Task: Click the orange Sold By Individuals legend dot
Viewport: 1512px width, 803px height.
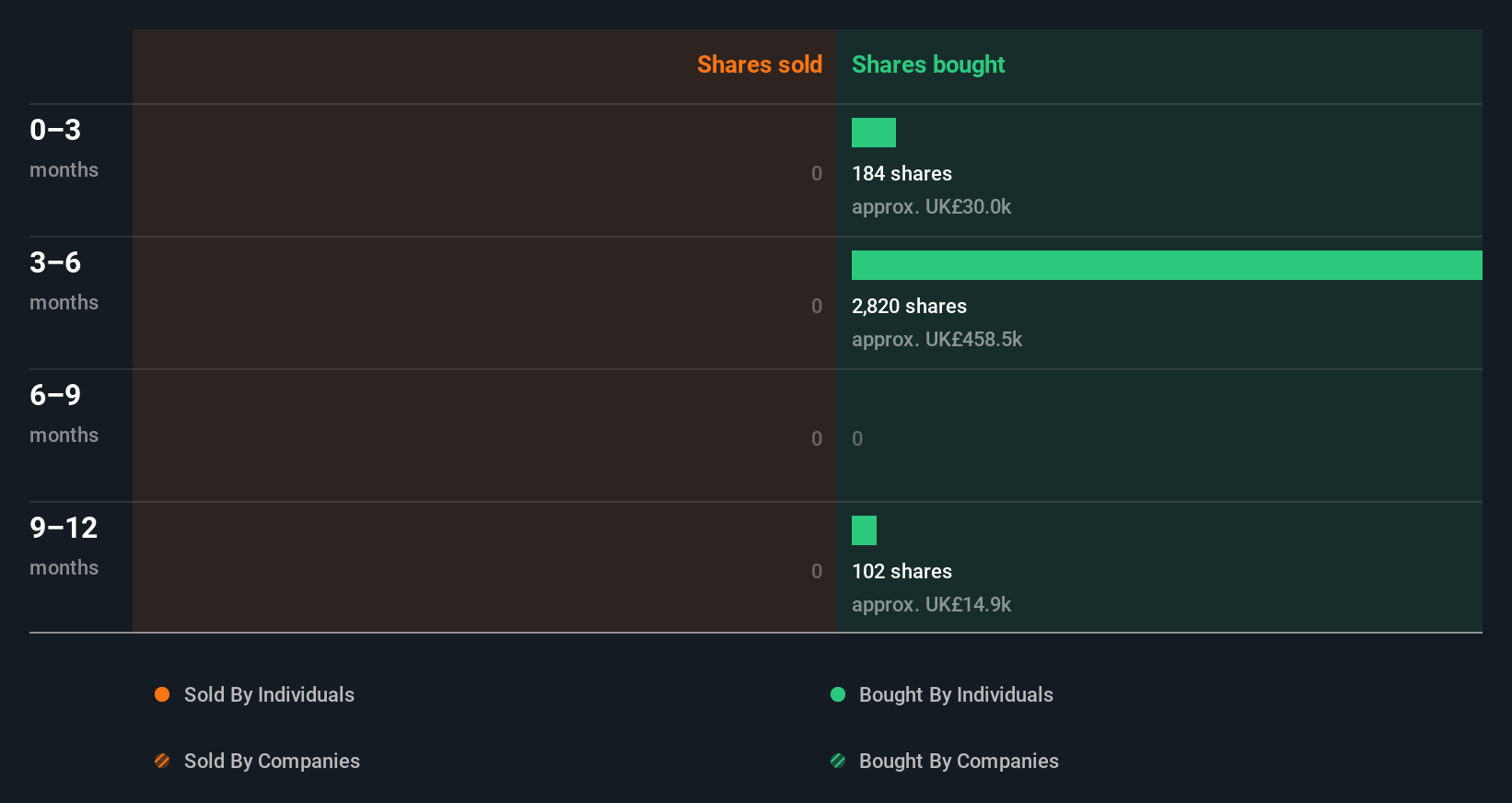Action: pyautogui.click(x=162, y=694)
